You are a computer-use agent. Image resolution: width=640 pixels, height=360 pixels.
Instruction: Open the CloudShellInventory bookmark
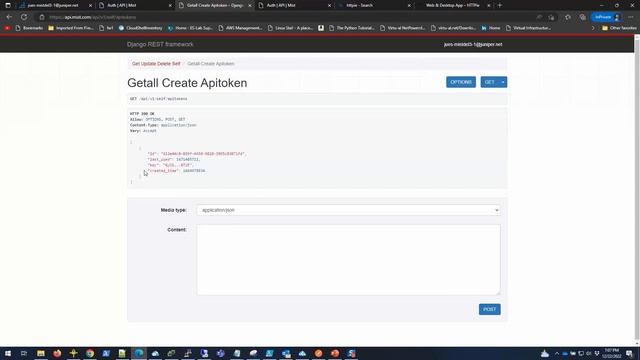pos(140,28)
